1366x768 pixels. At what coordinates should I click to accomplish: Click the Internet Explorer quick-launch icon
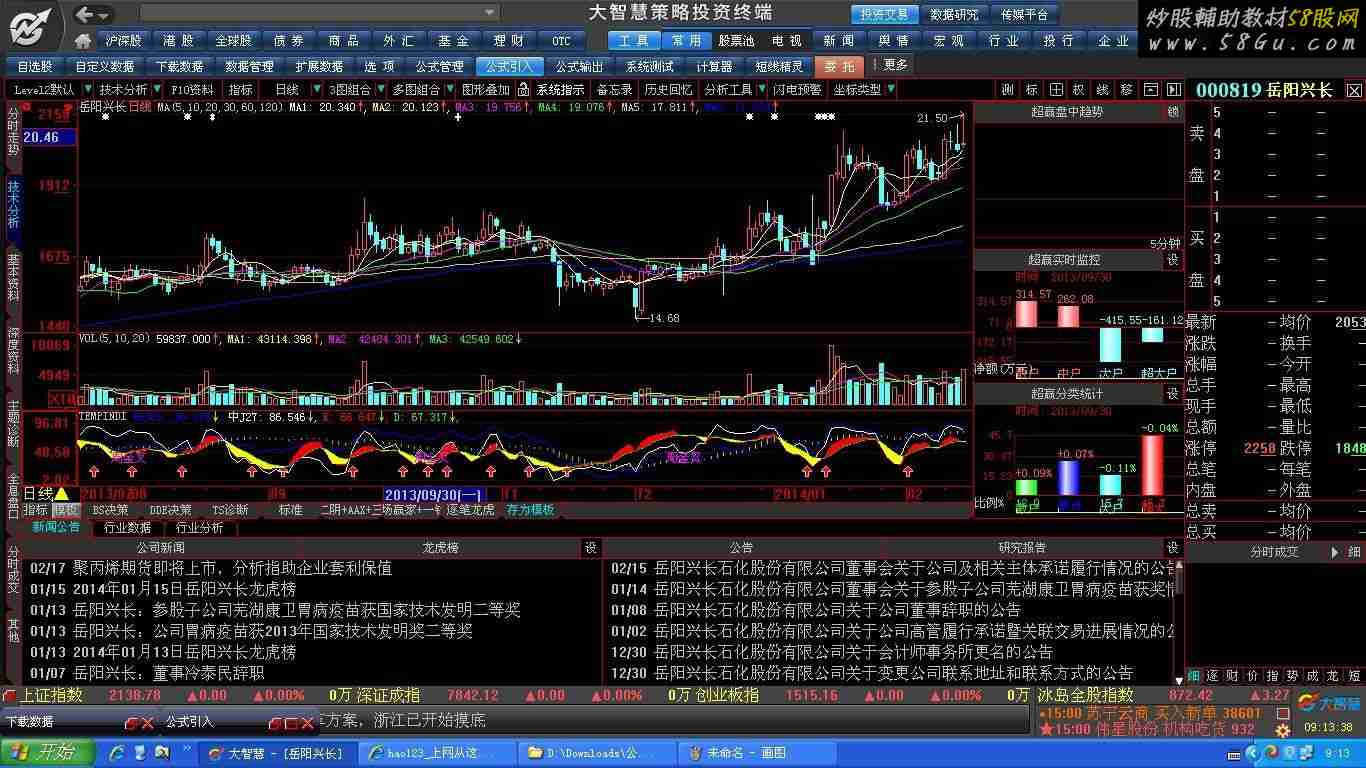117,752
